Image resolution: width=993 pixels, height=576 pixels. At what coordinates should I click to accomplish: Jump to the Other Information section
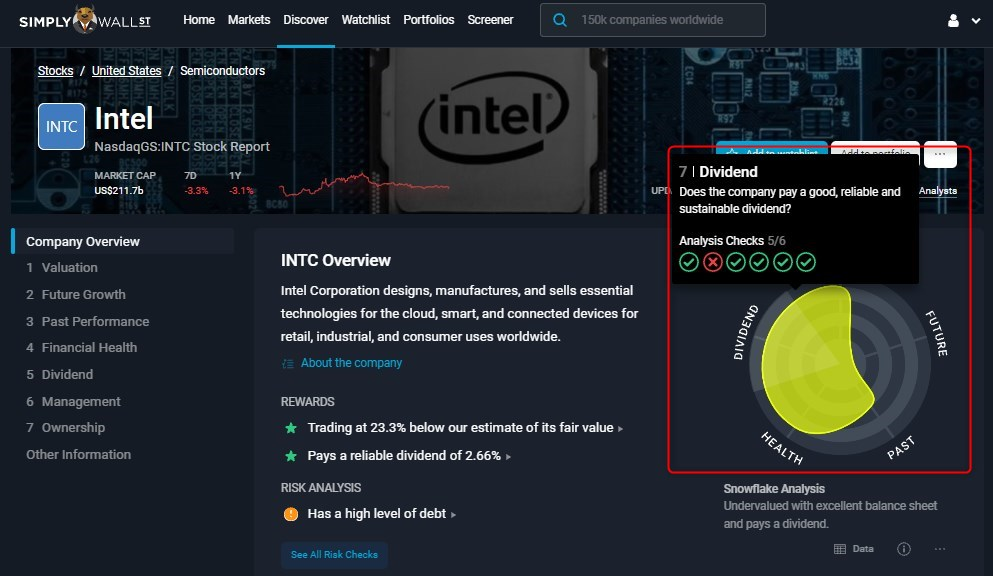[x=79, y=454]
